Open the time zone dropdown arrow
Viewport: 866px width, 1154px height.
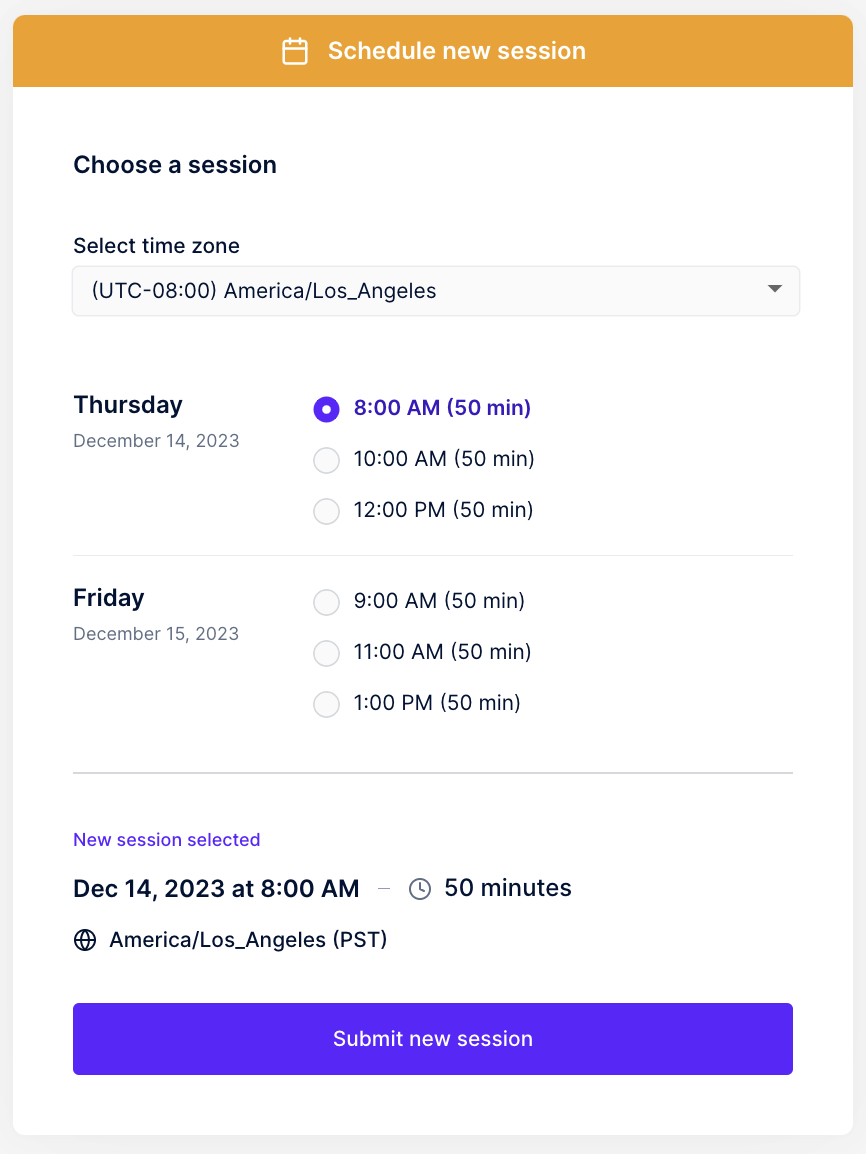pos(774,288)
